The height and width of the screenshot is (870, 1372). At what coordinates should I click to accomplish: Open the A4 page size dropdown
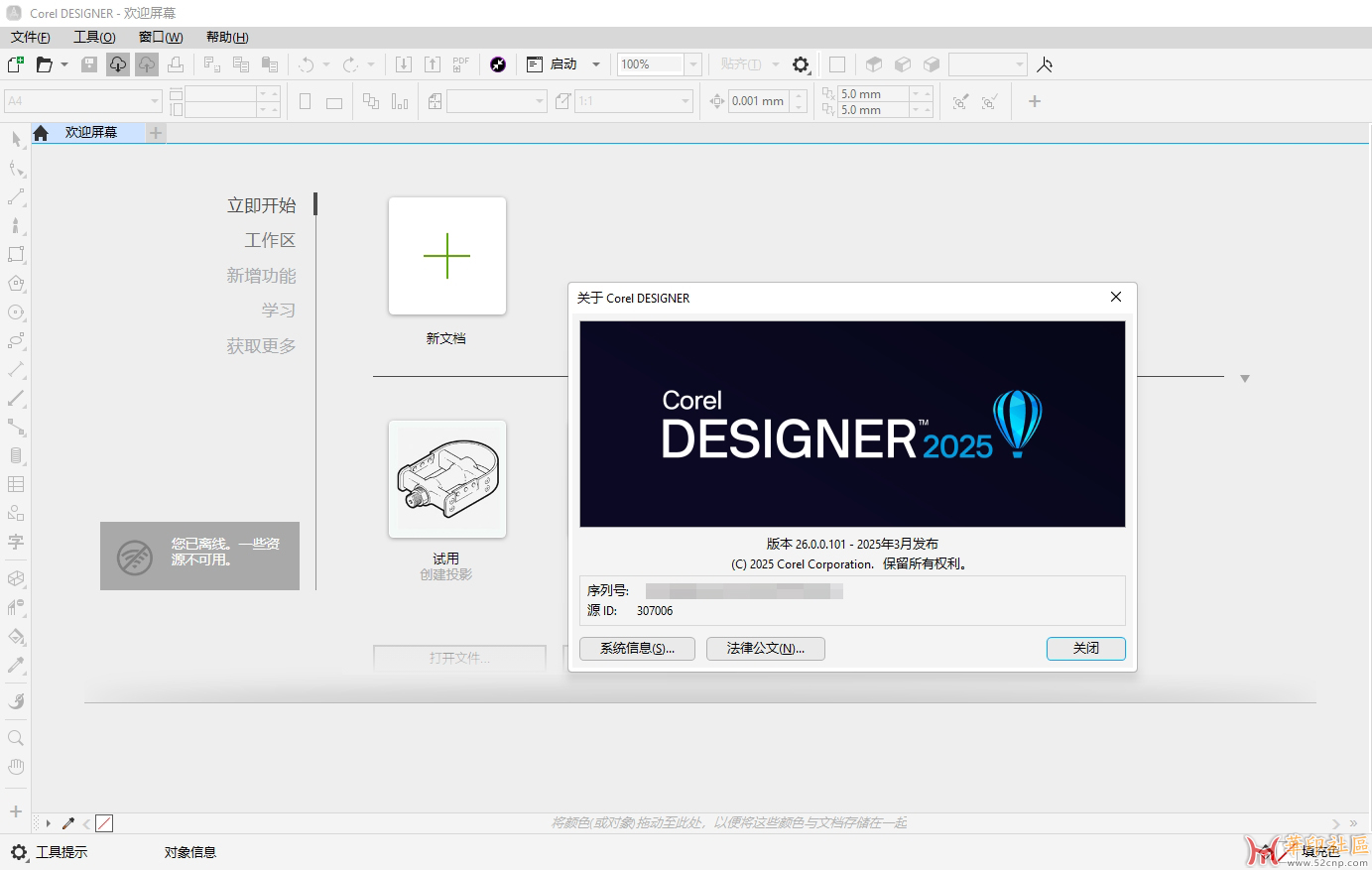pos(155,101)
